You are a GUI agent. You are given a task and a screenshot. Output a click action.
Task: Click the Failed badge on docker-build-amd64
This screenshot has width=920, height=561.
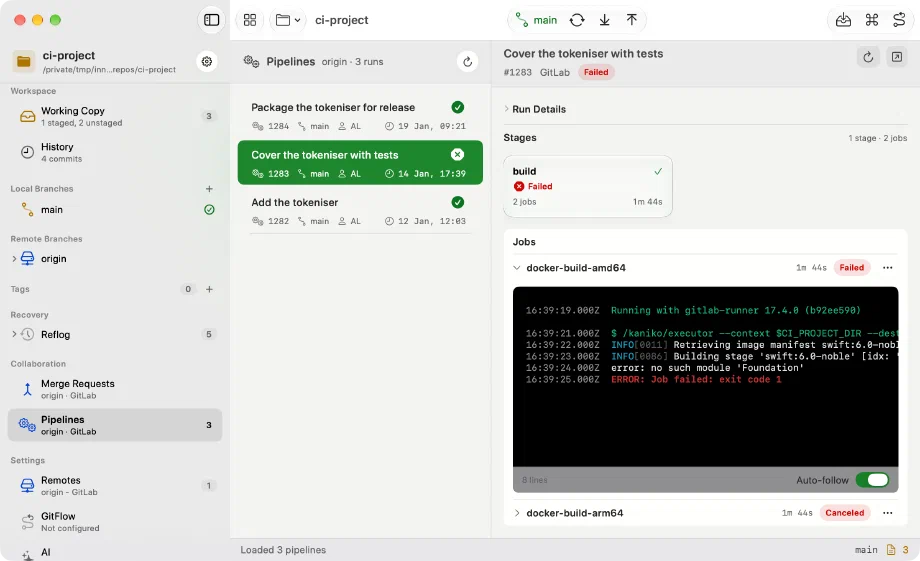[x=851, y=268]
